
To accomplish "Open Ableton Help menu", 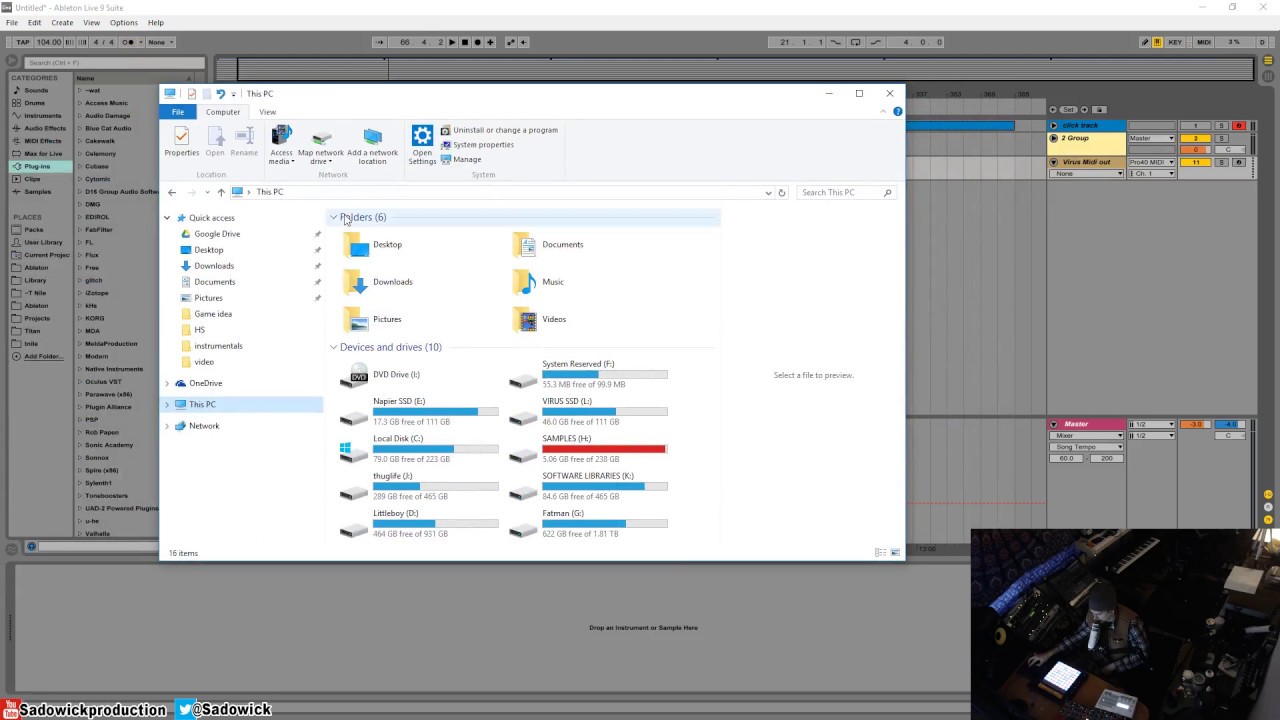I will [156, 22].
